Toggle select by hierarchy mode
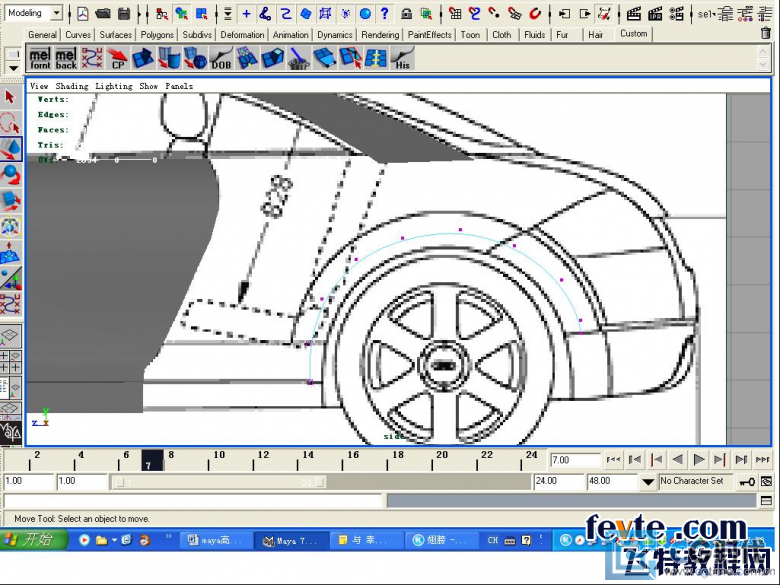The height and width of the screenshot is (585, 780). [x=162, y=14]
